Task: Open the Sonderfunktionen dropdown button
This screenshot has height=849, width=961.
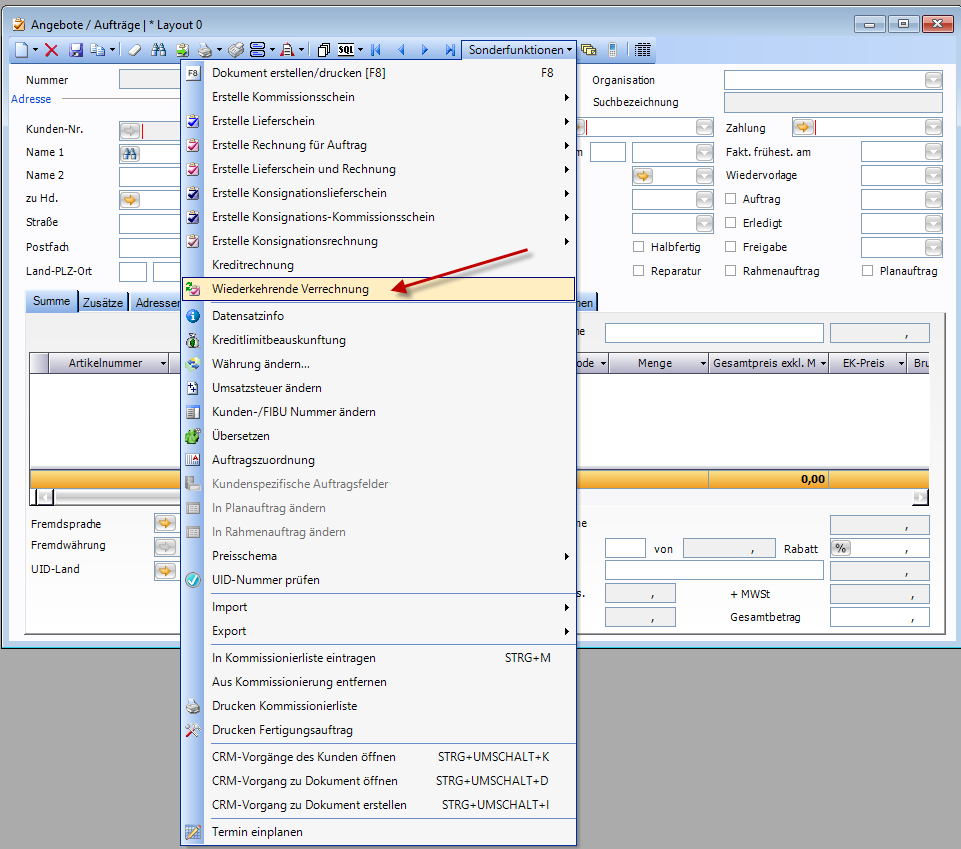Action: [520, 50]
